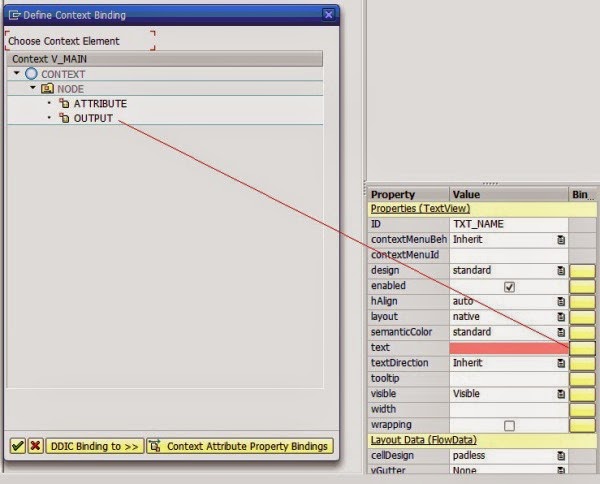Click the binding button for tooltip property

click(x=582, y=379)
